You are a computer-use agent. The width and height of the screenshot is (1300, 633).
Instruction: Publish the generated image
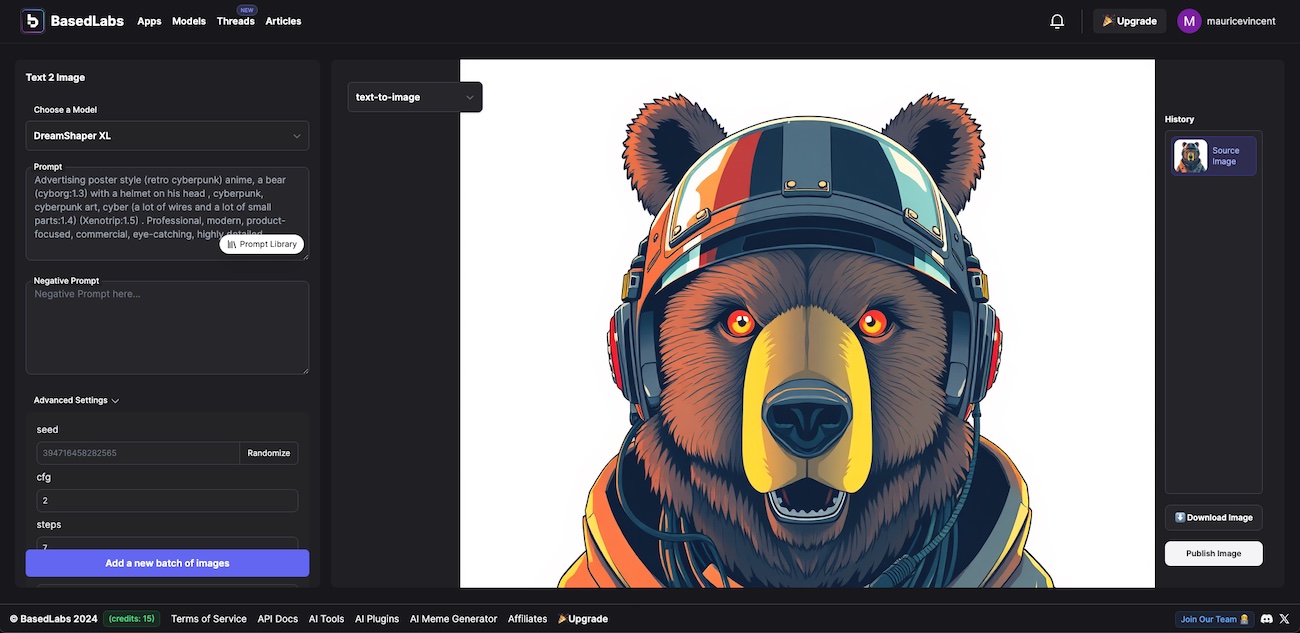(1214, 553)
